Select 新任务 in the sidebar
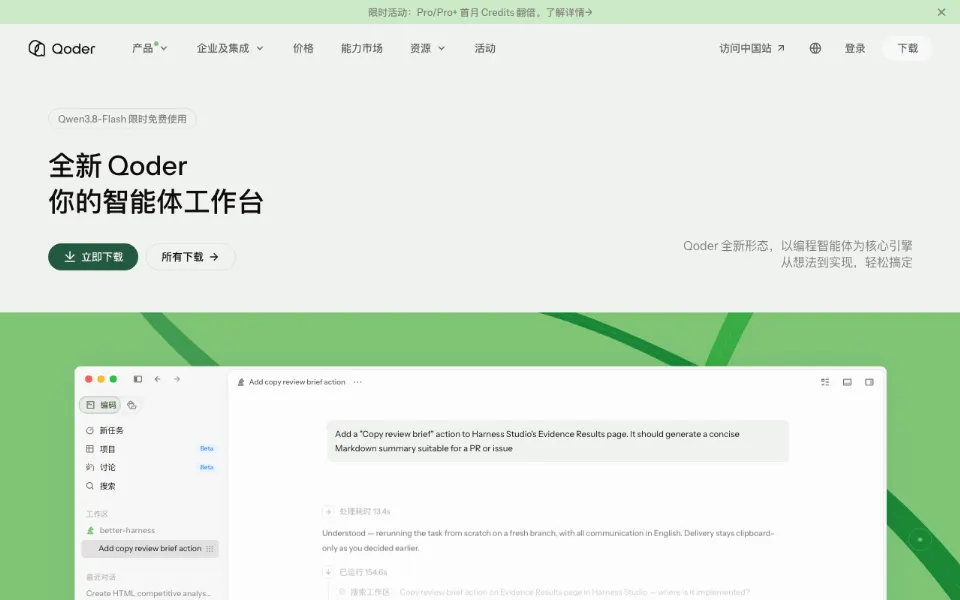 (x=105, y=430)
